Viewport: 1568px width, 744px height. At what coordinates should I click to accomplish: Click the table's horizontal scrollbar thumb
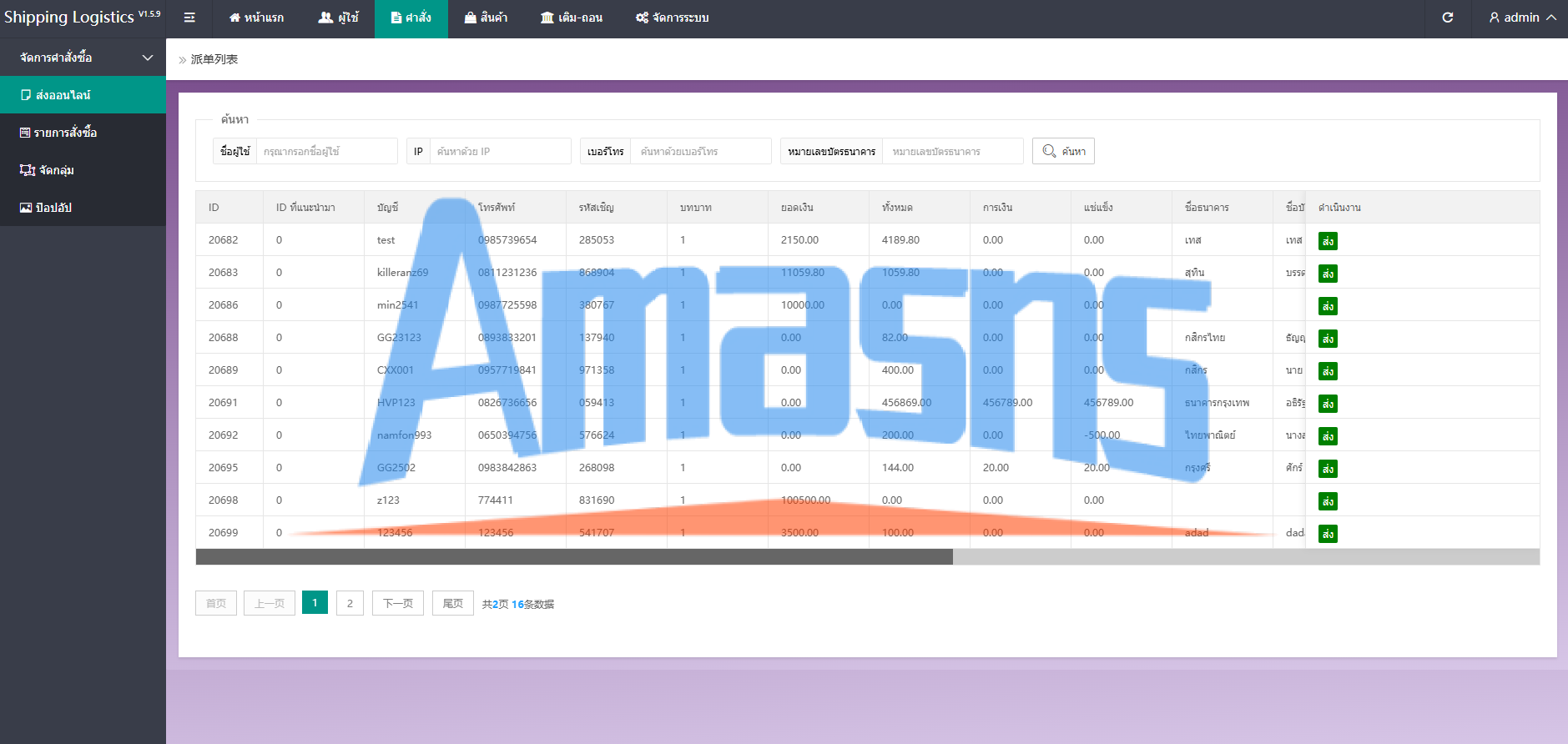click(574, 556)
